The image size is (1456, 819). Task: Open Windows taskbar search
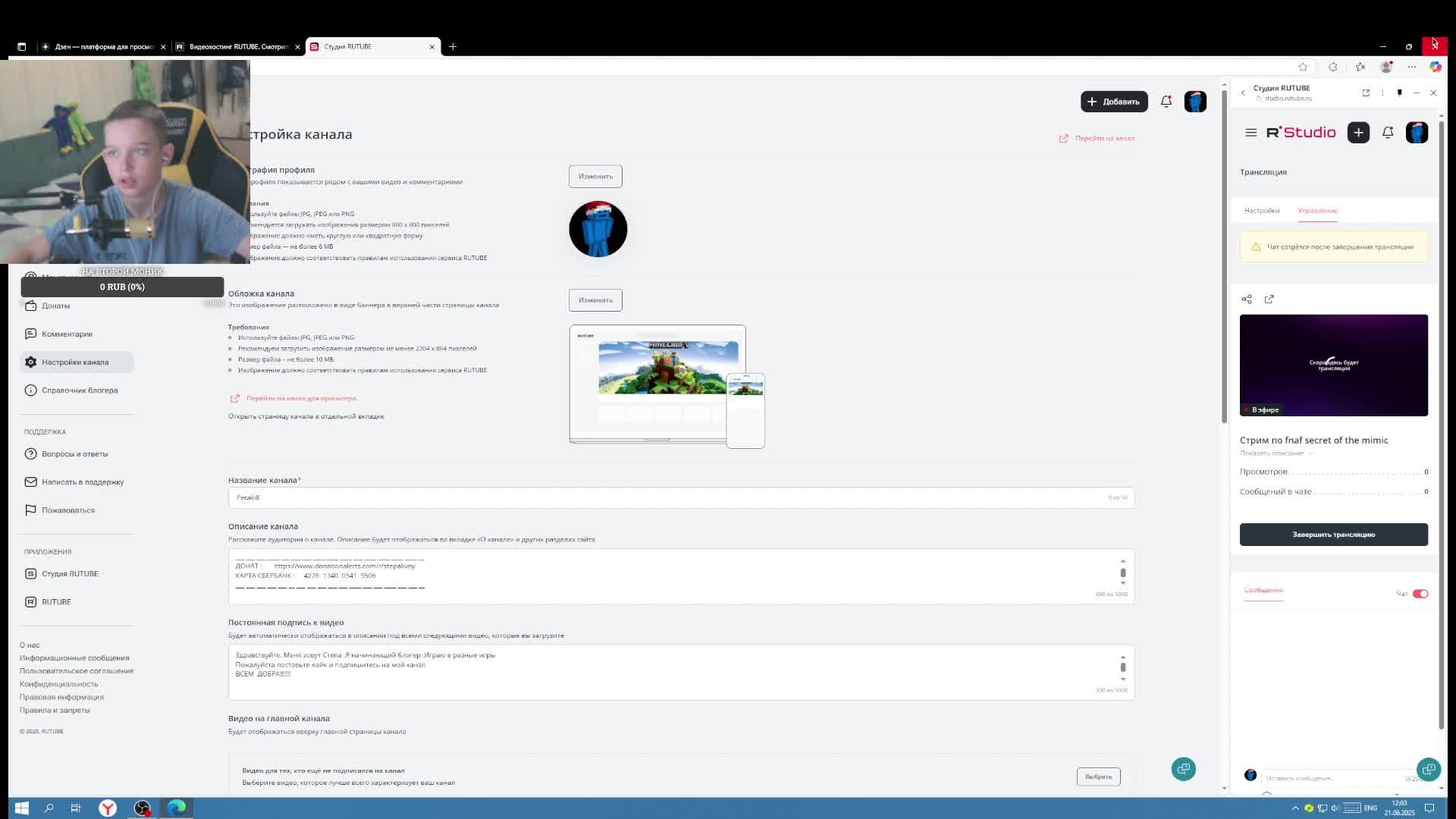click(x=49, y=808)
